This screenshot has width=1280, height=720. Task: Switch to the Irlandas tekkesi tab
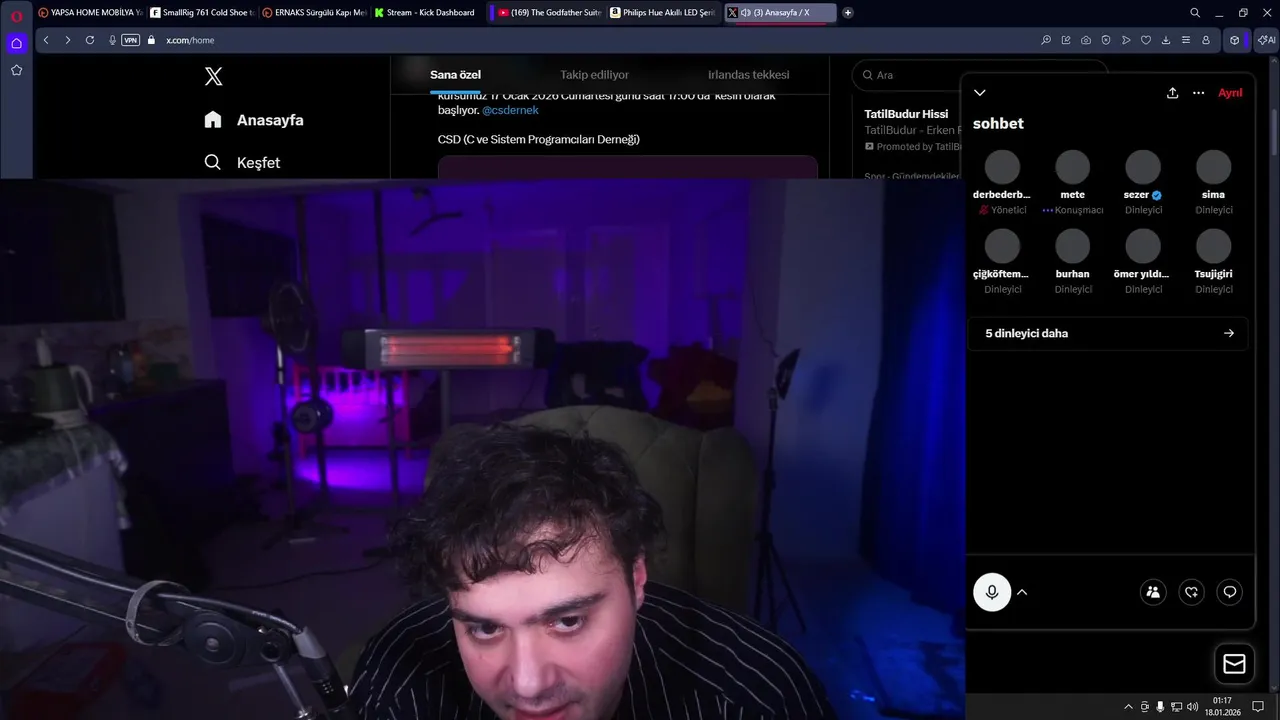pyautogui.click(x=748, y=75)
